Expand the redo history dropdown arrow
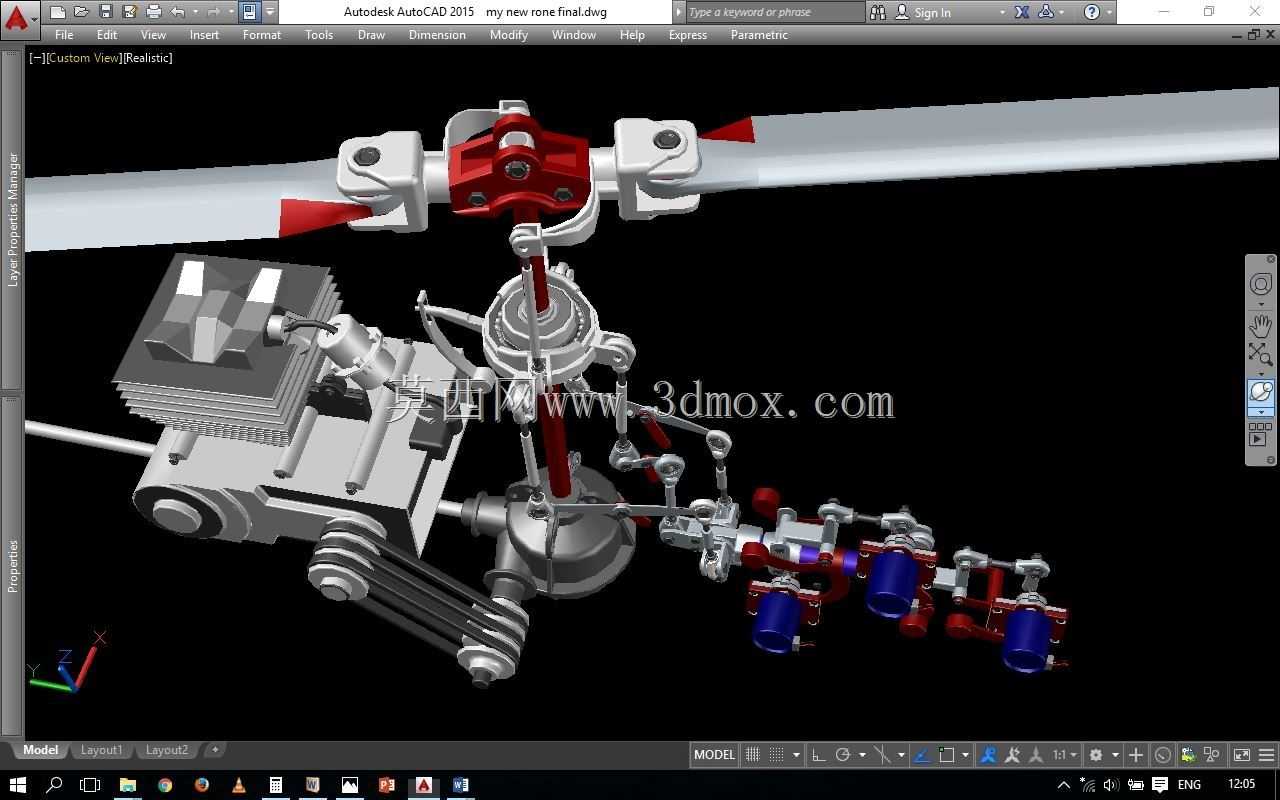The width and height of the screenshot is (1280, 800). (x=230, y=12)
